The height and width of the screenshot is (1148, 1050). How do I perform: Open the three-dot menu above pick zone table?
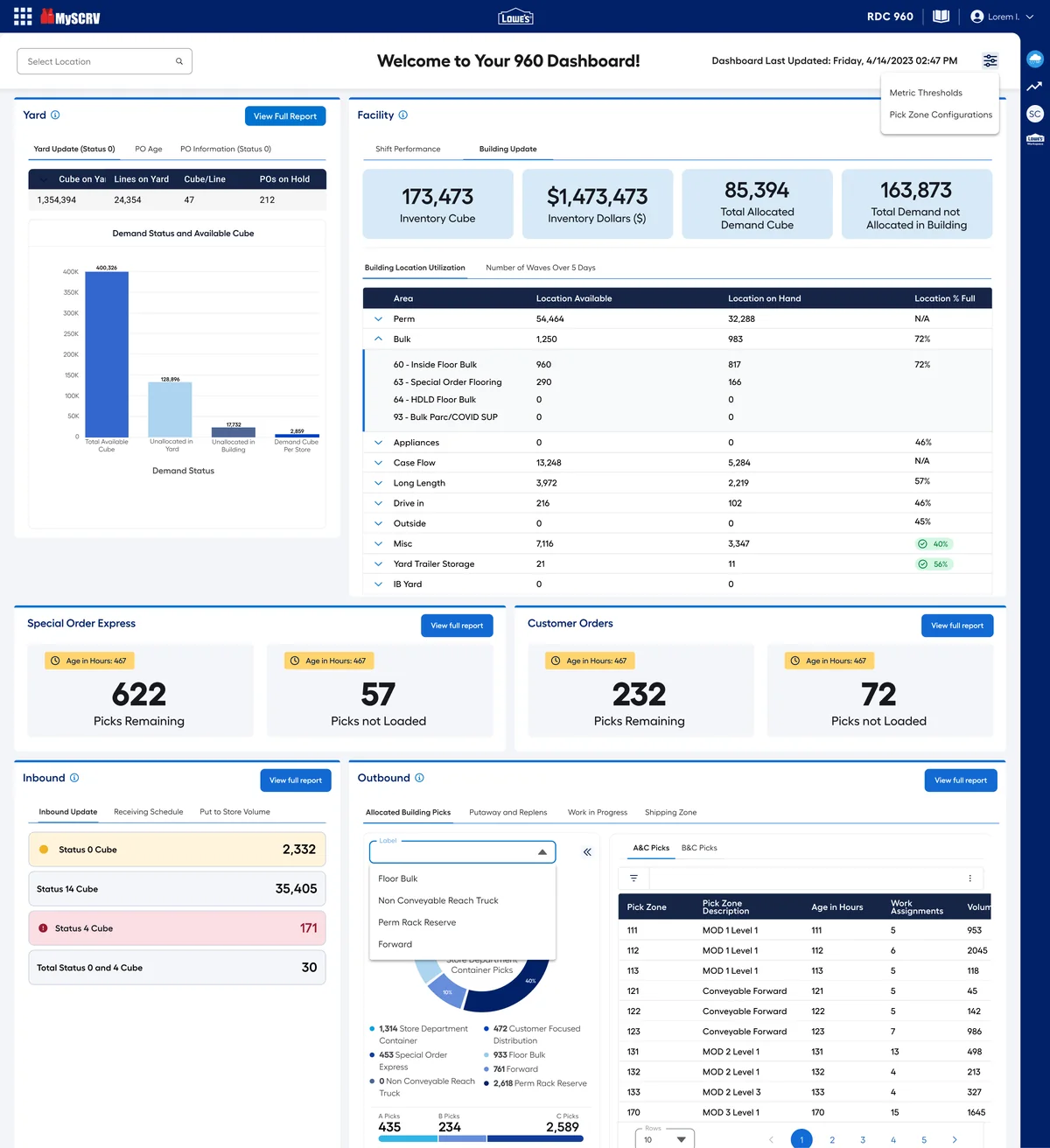point(969,878)
